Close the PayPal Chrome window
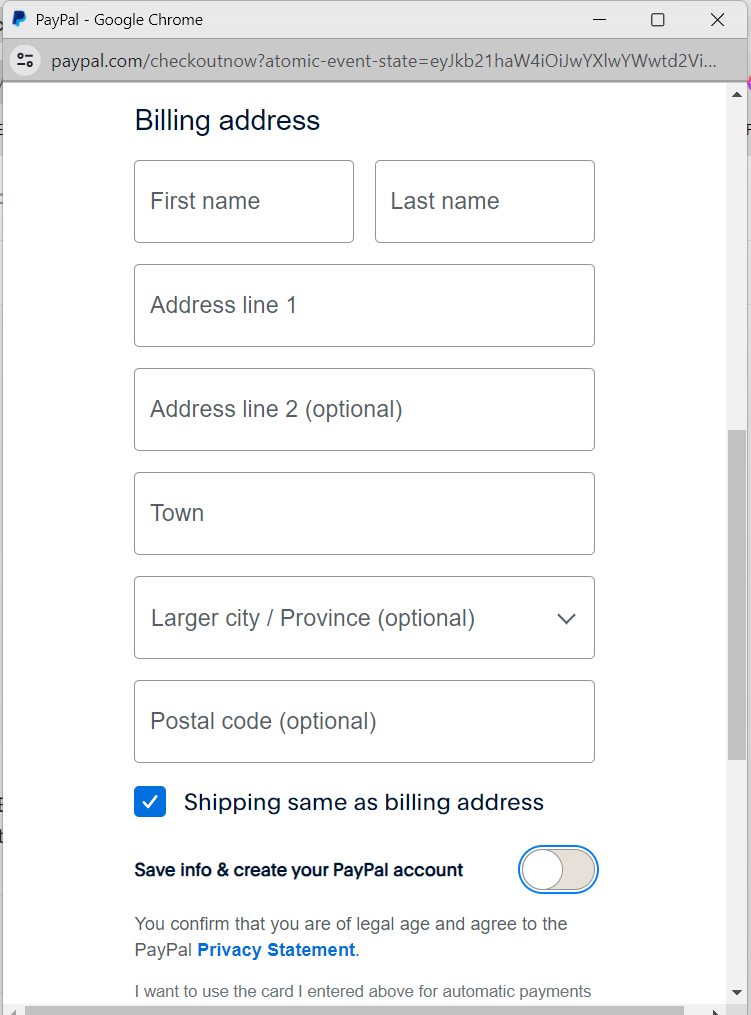Screen dimensions: 751x1015 (717, 19)
